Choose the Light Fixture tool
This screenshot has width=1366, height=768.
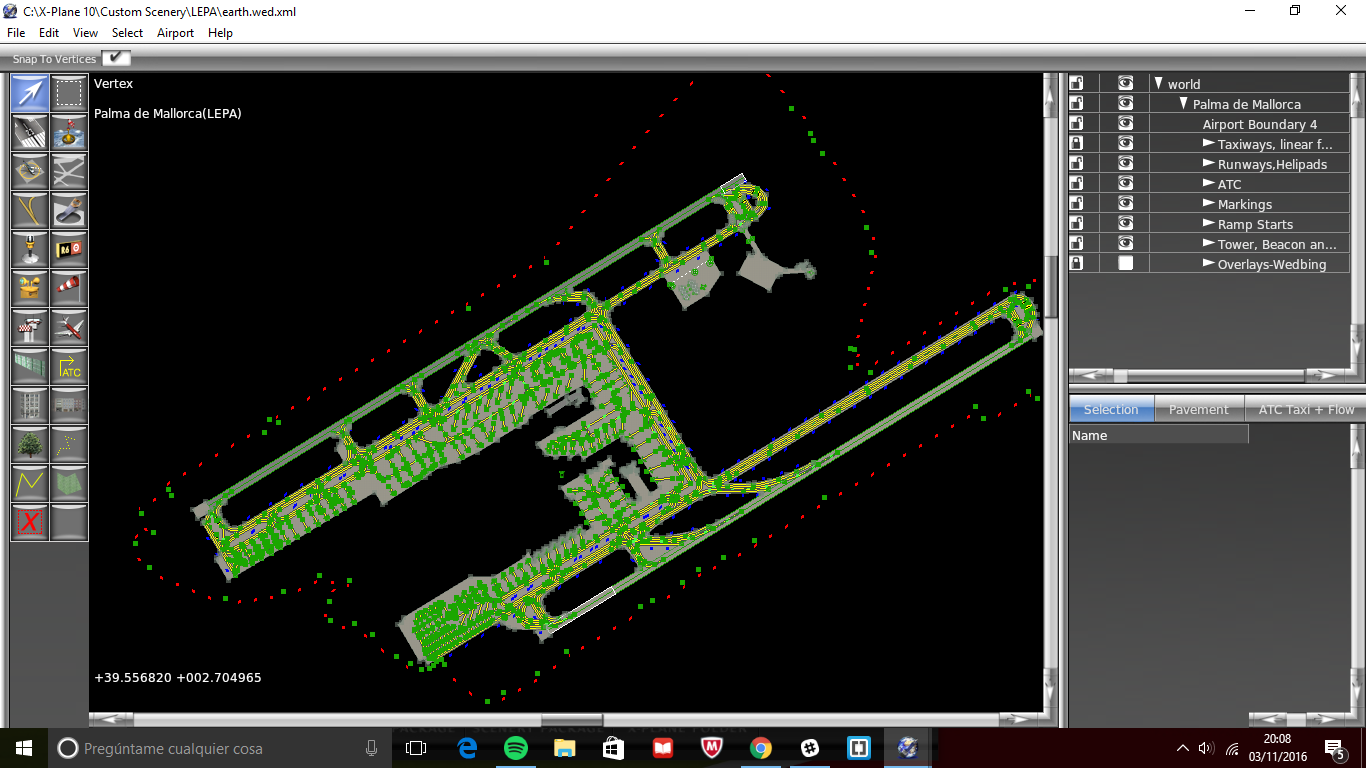coord(30,250)
